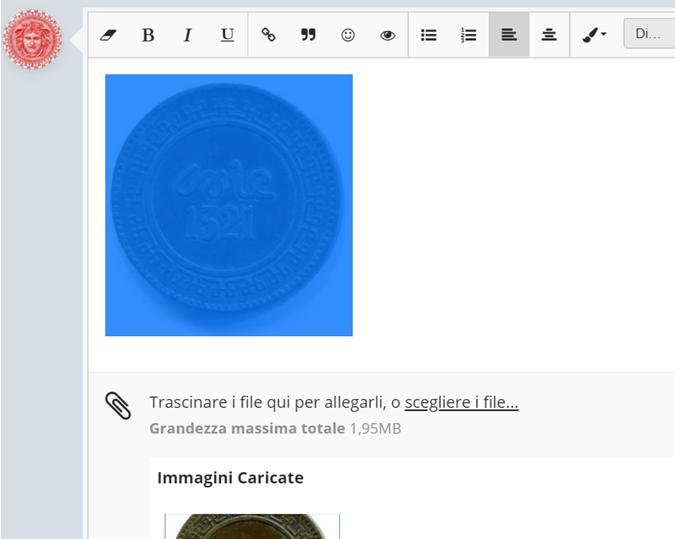Insert a link with chain icon
This screenshot has height=539, width=675.
coord(269,35)
